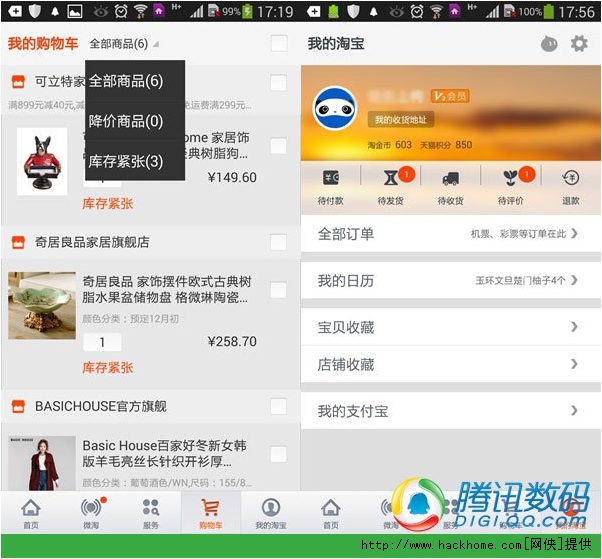This screenshot has height=559, width=602.
Task: Tap the Wi-Fi icon in left status bar
Action: pos(140,12)
